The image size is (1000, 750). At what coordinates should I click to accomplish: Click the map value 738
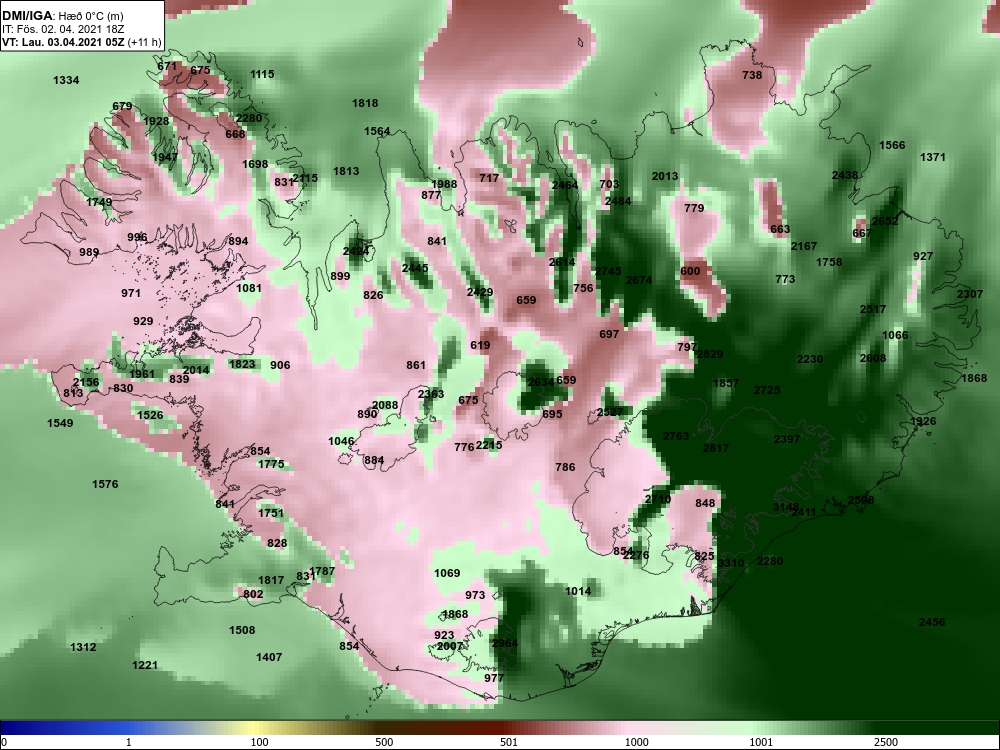pyautogui.click(x=753, y=75)
